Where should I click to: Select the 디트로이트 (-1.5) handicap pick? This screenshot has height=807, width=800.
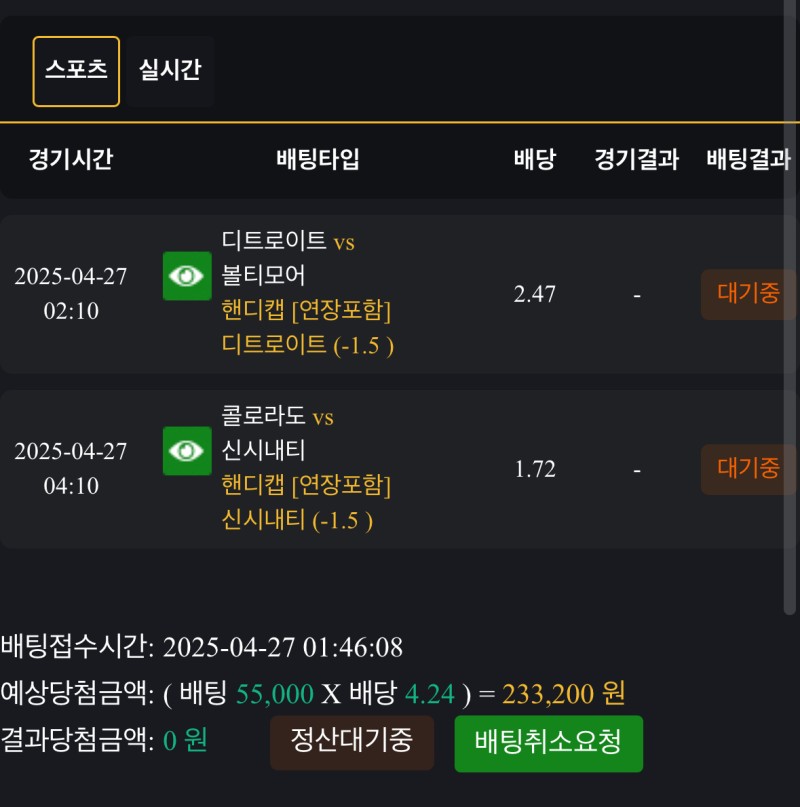307,345
